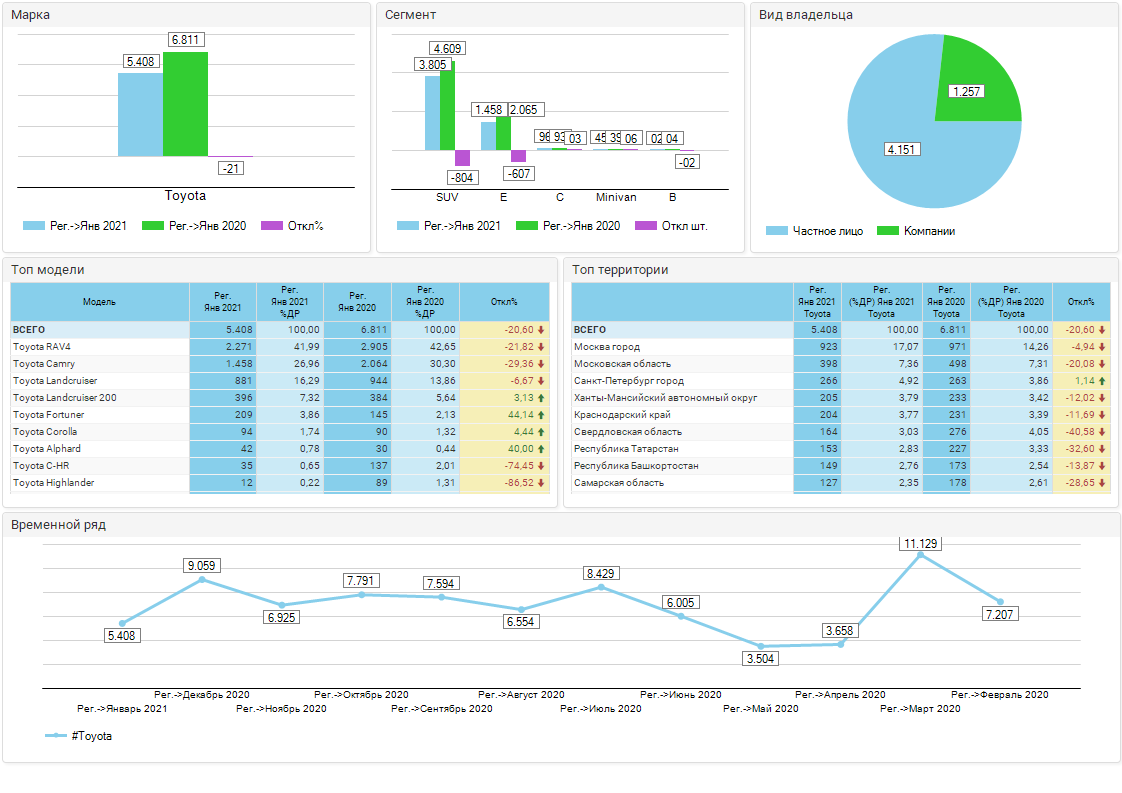Click the green up arrow in Toyota Alphard row
This screenshot has width=1122, height=793.
coord(541,449)
